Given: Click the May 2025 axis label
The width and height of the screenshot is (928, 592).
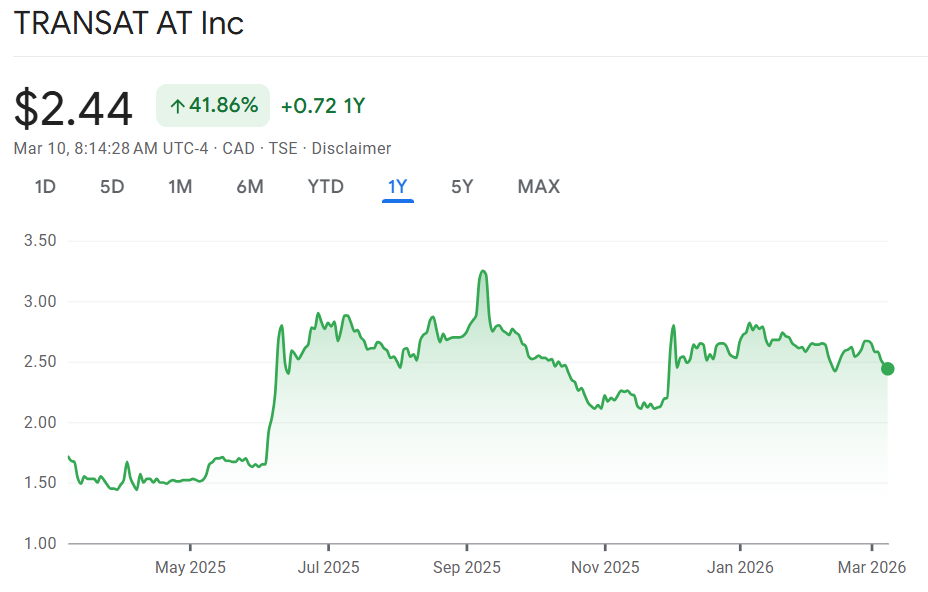Looking at the screenshot, I should [190, 567].
